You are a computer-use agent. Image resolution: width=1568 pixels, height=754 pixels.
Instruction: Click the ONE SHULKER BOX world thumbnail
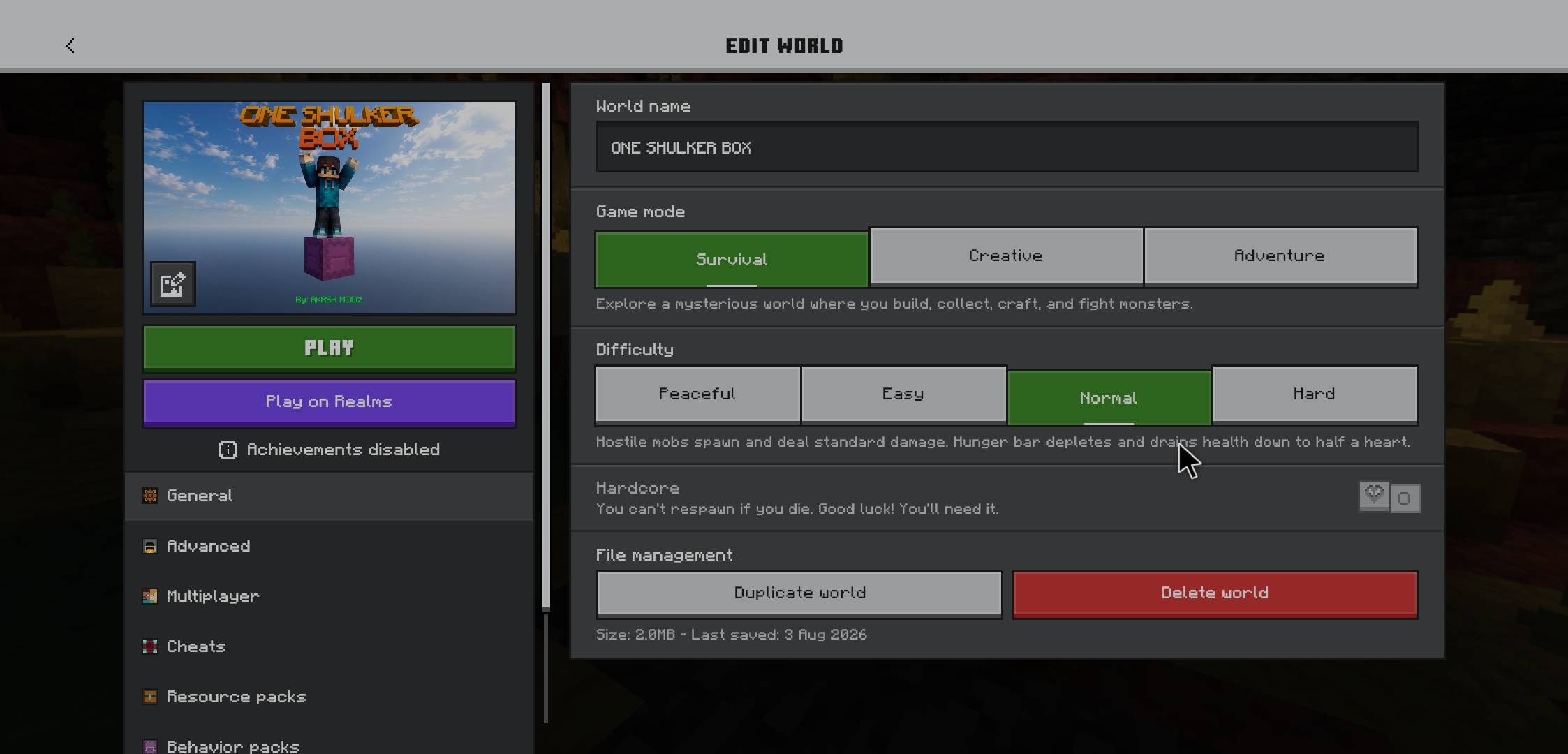(x=329, y=208)
